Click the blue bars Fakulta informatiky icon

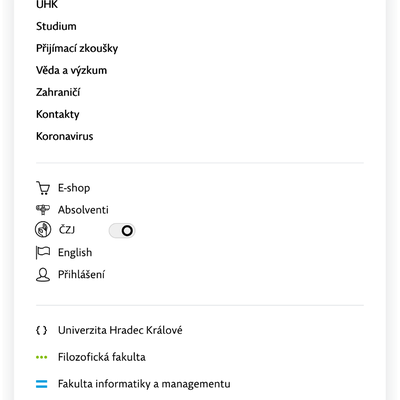tap(42, 384)
